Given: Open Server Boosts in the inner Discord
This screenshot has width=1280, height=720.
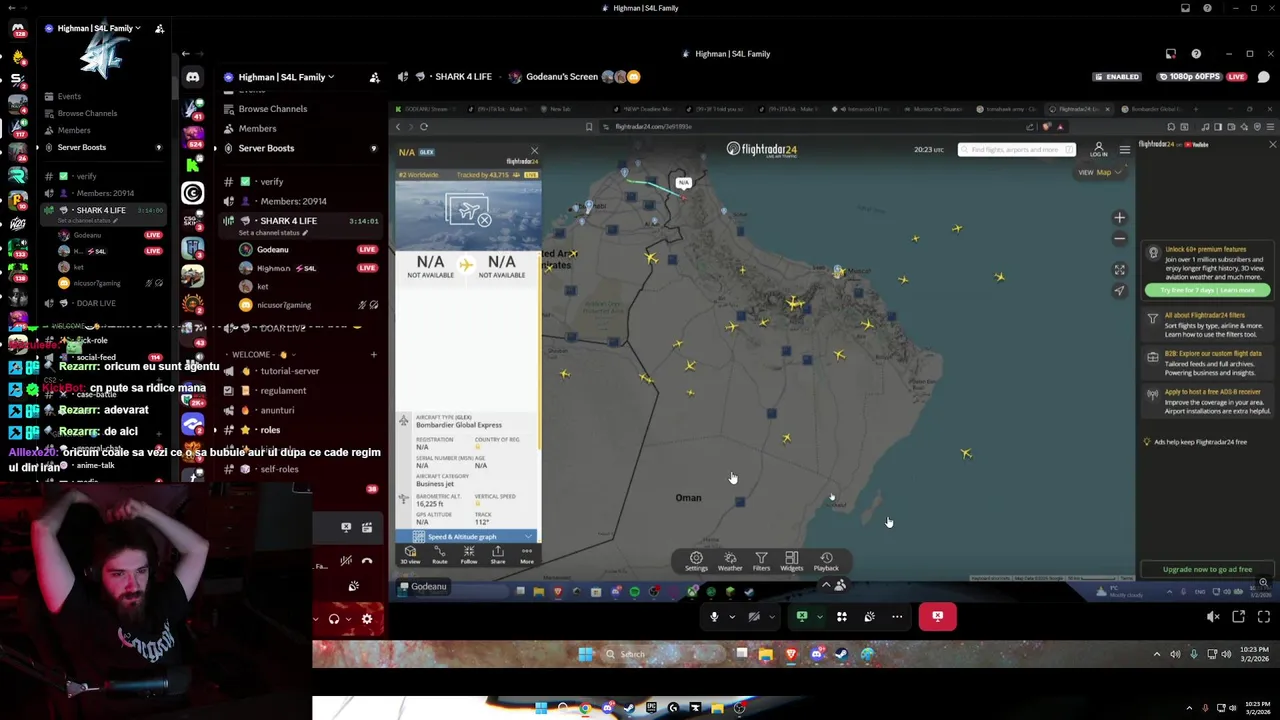Looking at the screenshot, I should coord(266,148).
